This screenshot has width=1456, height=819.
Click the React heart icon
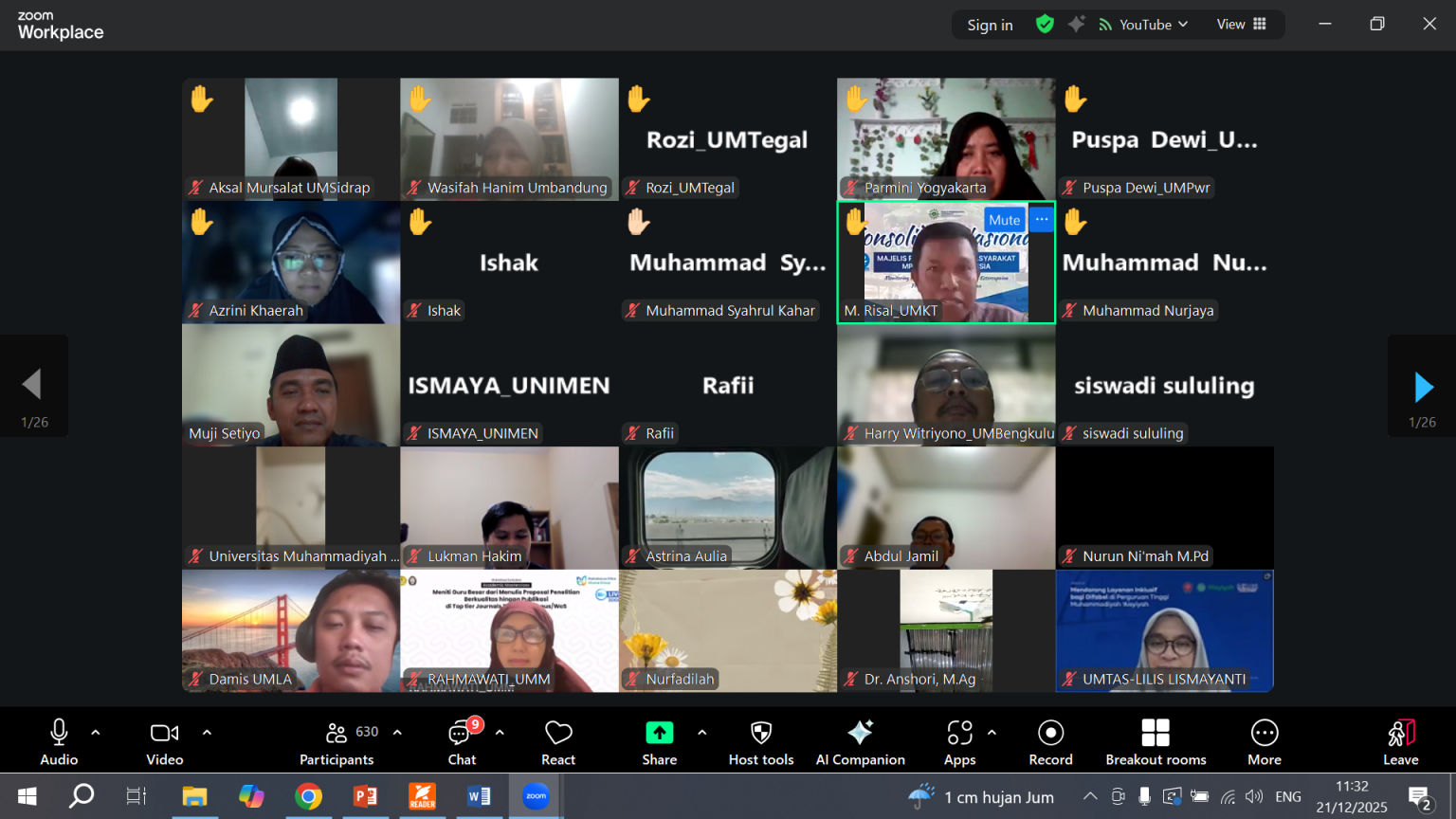point(558,742)
